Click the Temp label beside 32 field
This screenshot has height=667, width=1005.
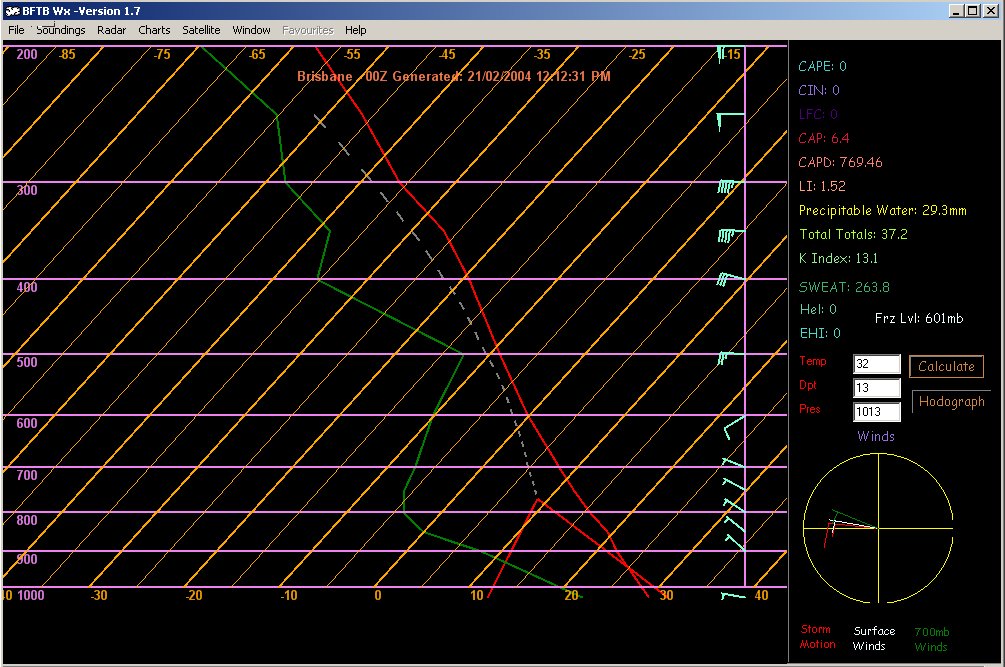[x=813, y=361]
